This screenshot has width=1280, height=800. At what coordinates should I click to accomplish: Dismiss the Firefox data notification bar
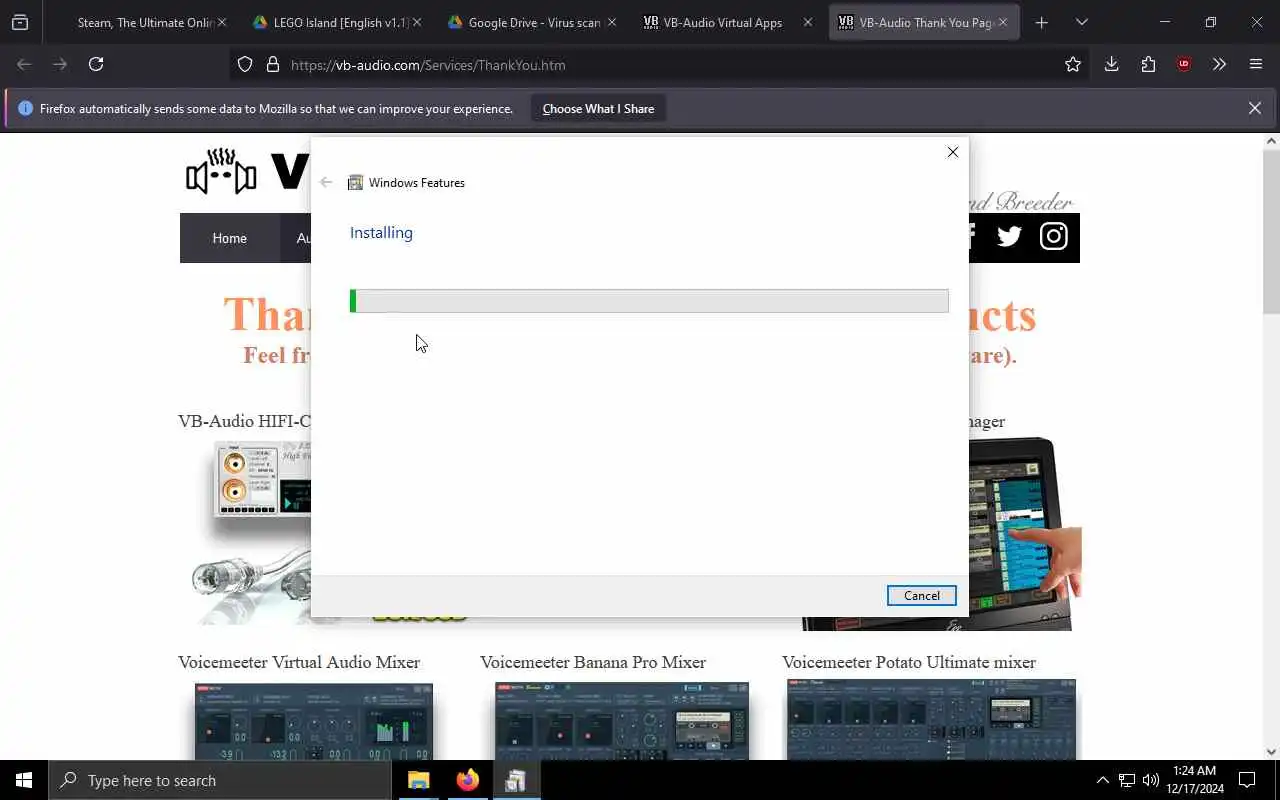[x=1255, y=108]
